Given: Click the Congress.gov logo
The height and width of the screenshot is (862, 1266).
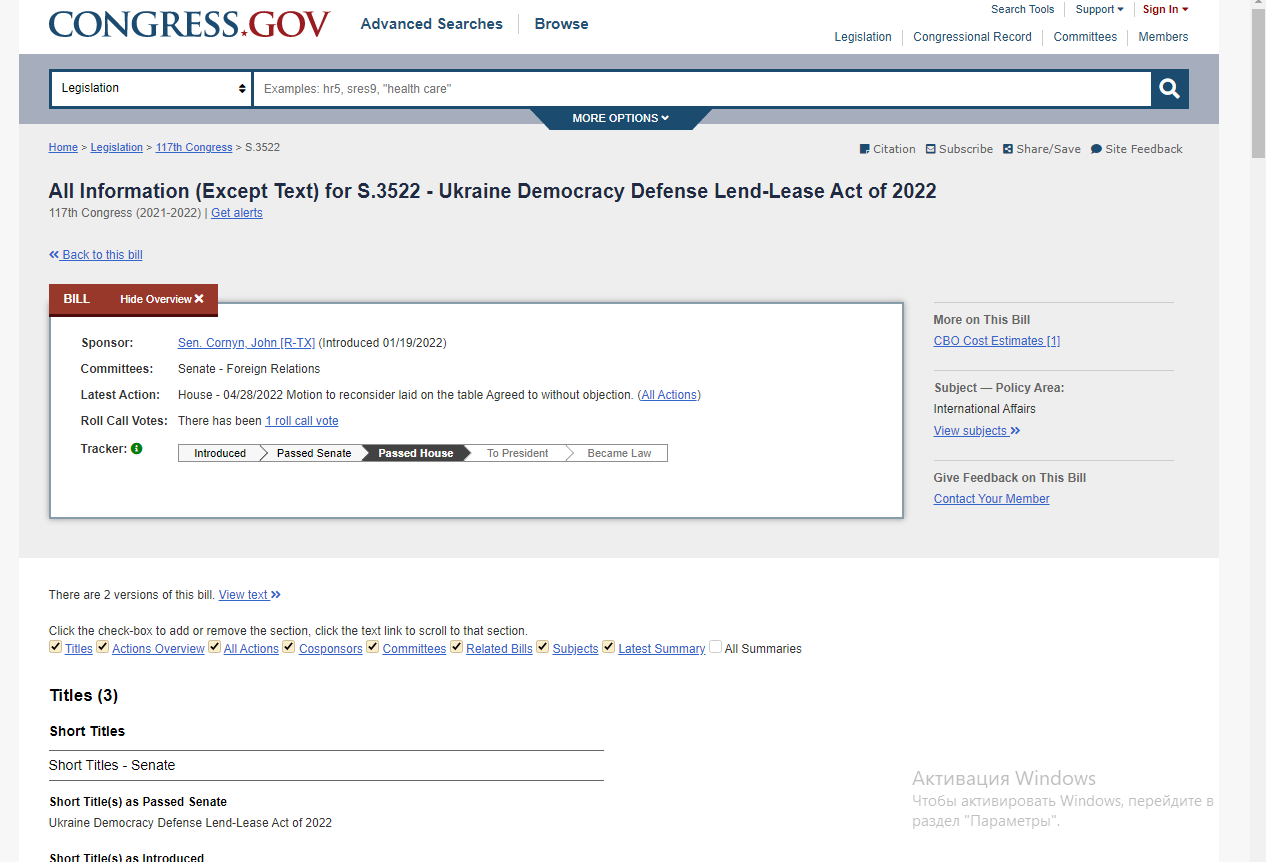Looking at the screenshot, I should [x=189, y=24].
